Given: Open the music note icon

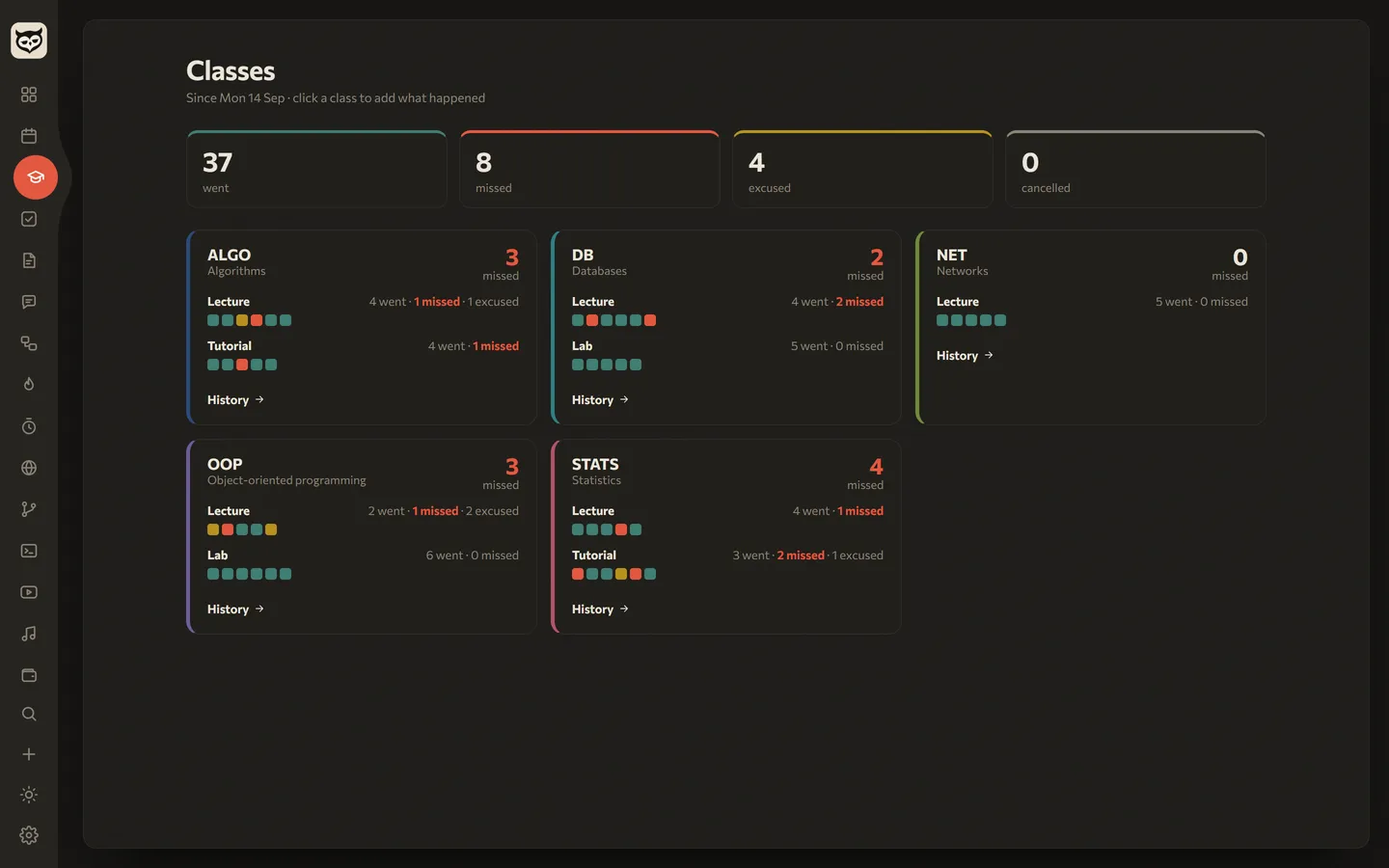Looking at the screenshot, I should click(29, 634).
